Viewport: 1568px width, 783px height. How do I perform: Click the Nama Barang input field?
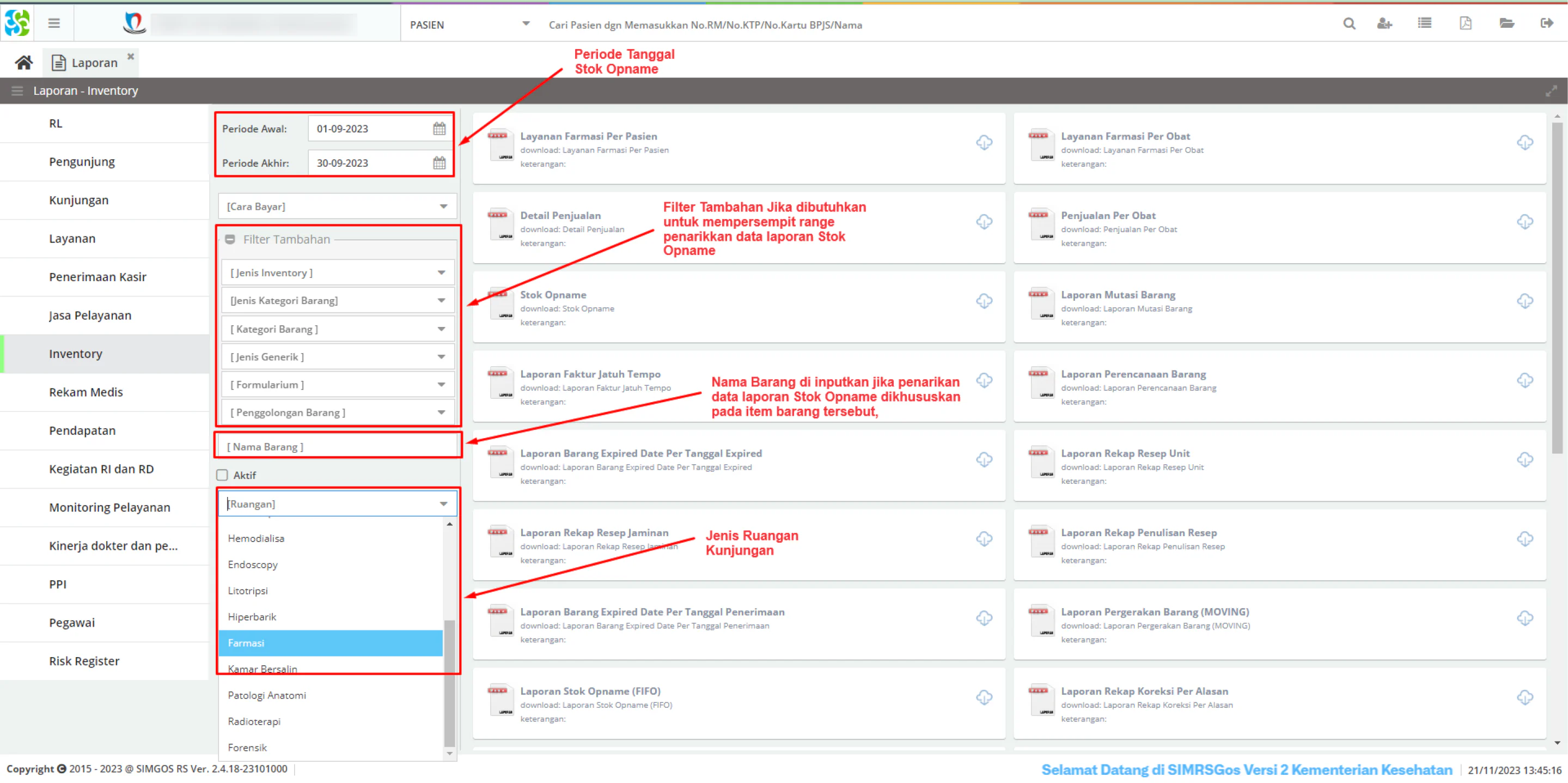click(337, 447)
